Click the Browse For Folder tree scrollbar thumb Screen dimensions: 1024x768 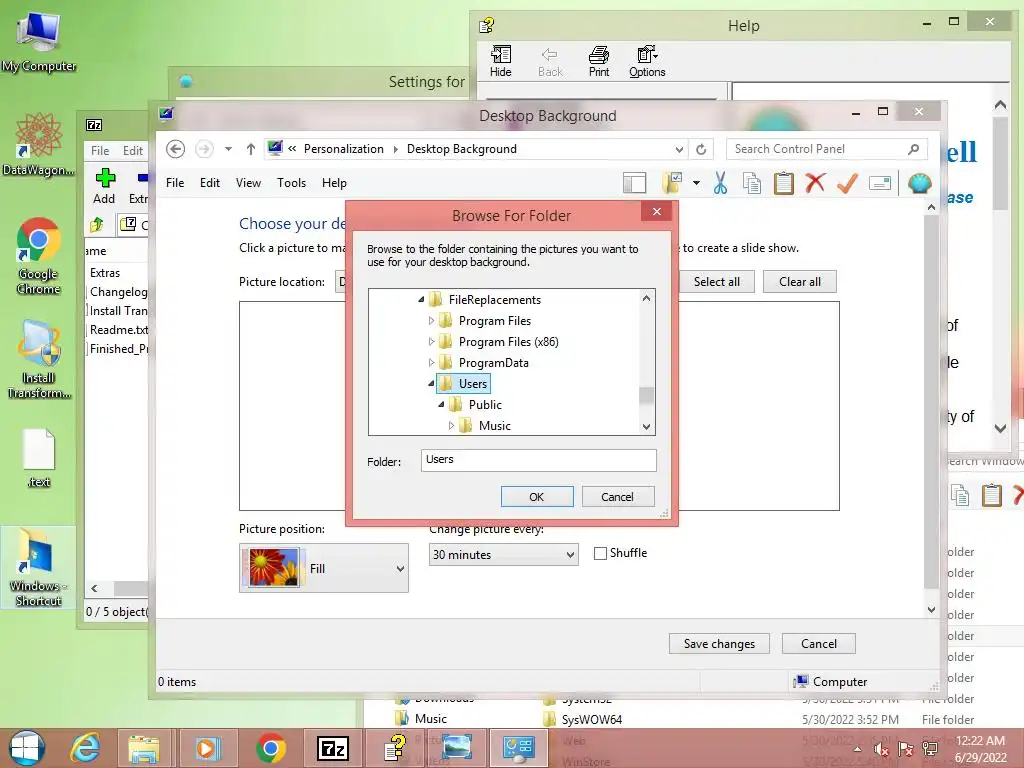[647, 396]
